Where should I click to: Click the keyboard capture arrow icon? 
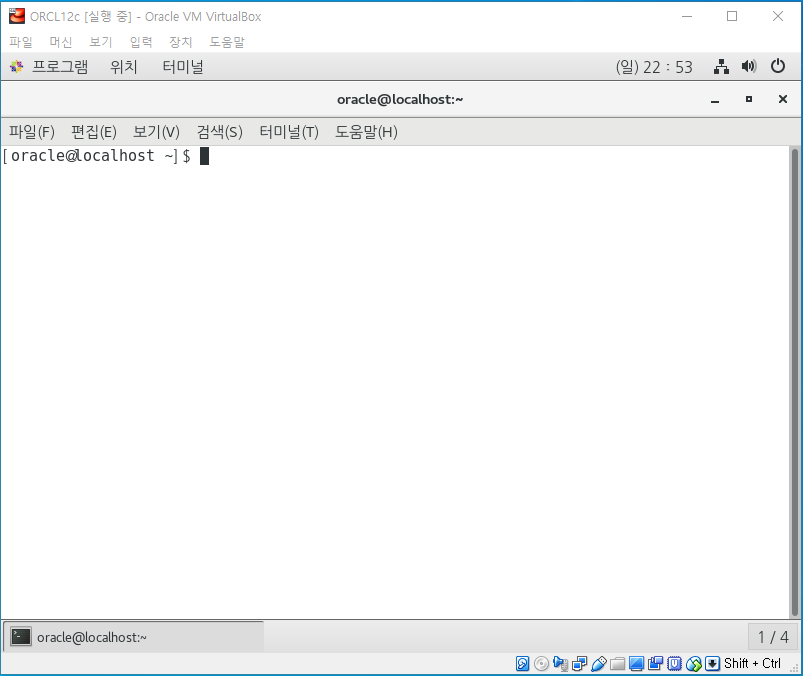click(712, 664)
